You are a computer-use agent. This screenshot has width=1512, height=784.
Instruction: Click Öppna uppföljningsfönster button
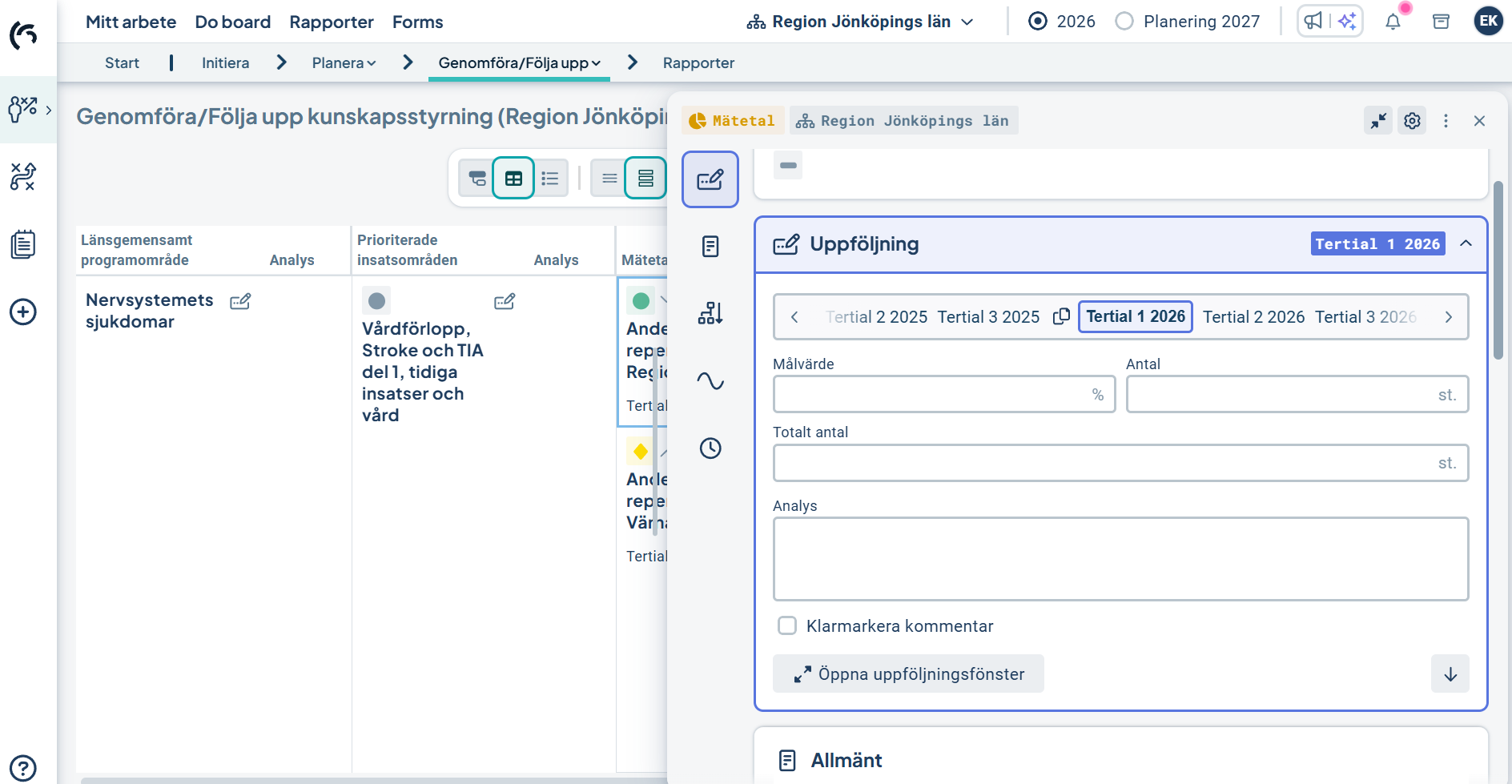pyautogui.click(x=908, y=673)
